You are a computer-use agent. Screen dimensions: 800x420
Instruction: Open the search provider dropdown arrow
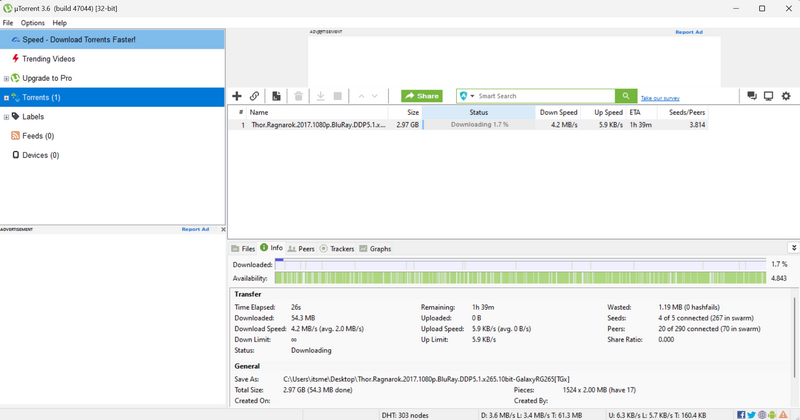(472, 96)
